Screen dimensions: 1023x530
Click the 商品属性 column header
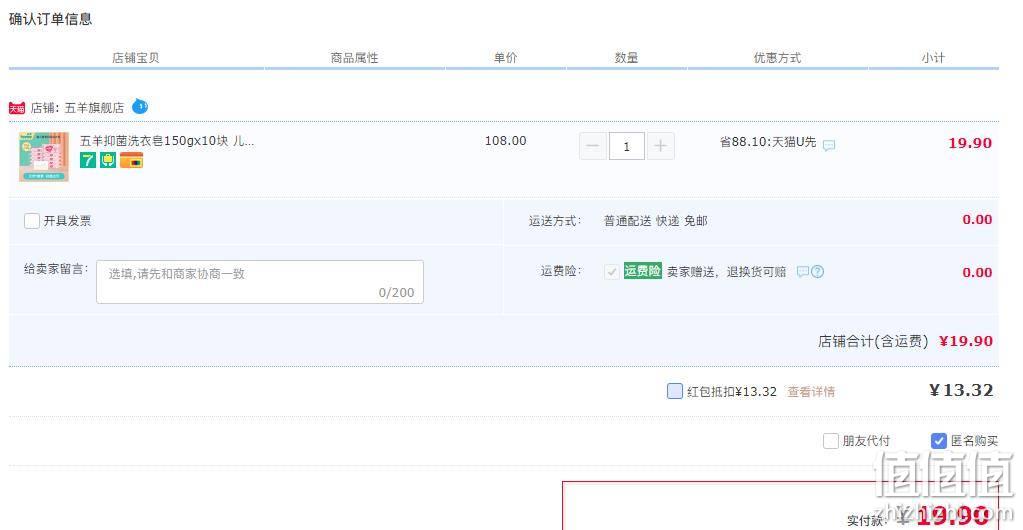[x=354, y=57]
